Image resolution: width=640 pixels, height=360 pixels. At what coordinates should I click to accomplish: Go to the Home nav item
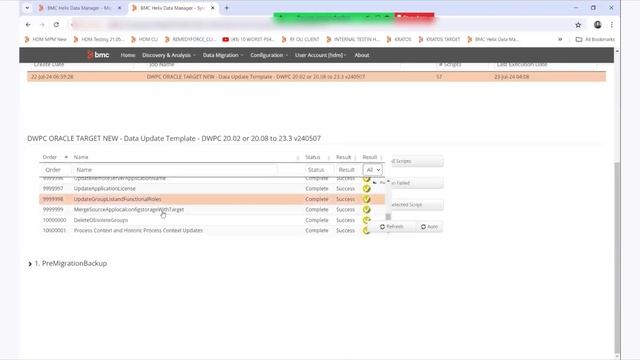(x=128, y=55)
